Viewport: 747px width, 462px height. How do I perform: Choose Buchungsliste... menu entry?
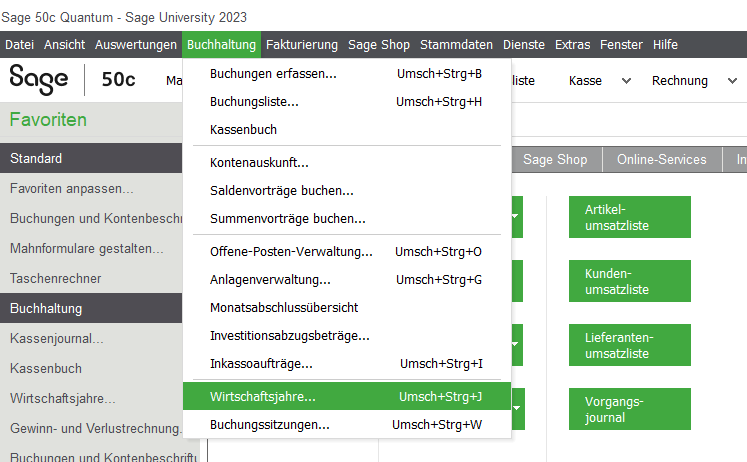pos(347,102)
